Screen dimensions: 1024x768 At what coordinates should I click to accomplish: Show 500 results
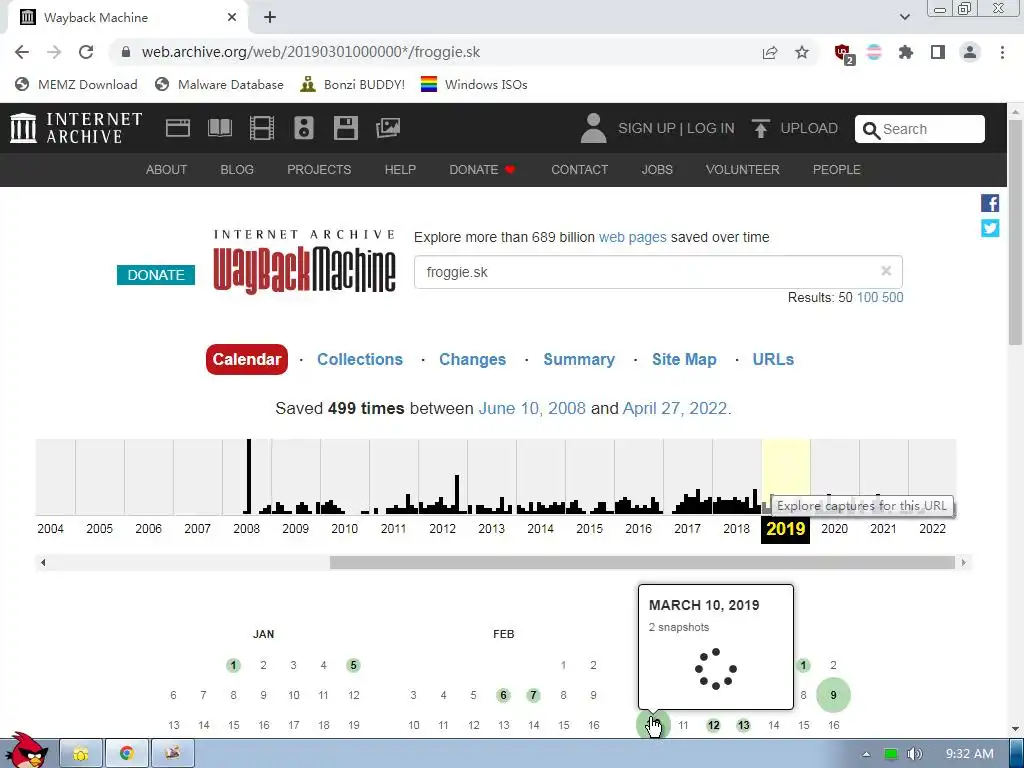pos(893,298)
